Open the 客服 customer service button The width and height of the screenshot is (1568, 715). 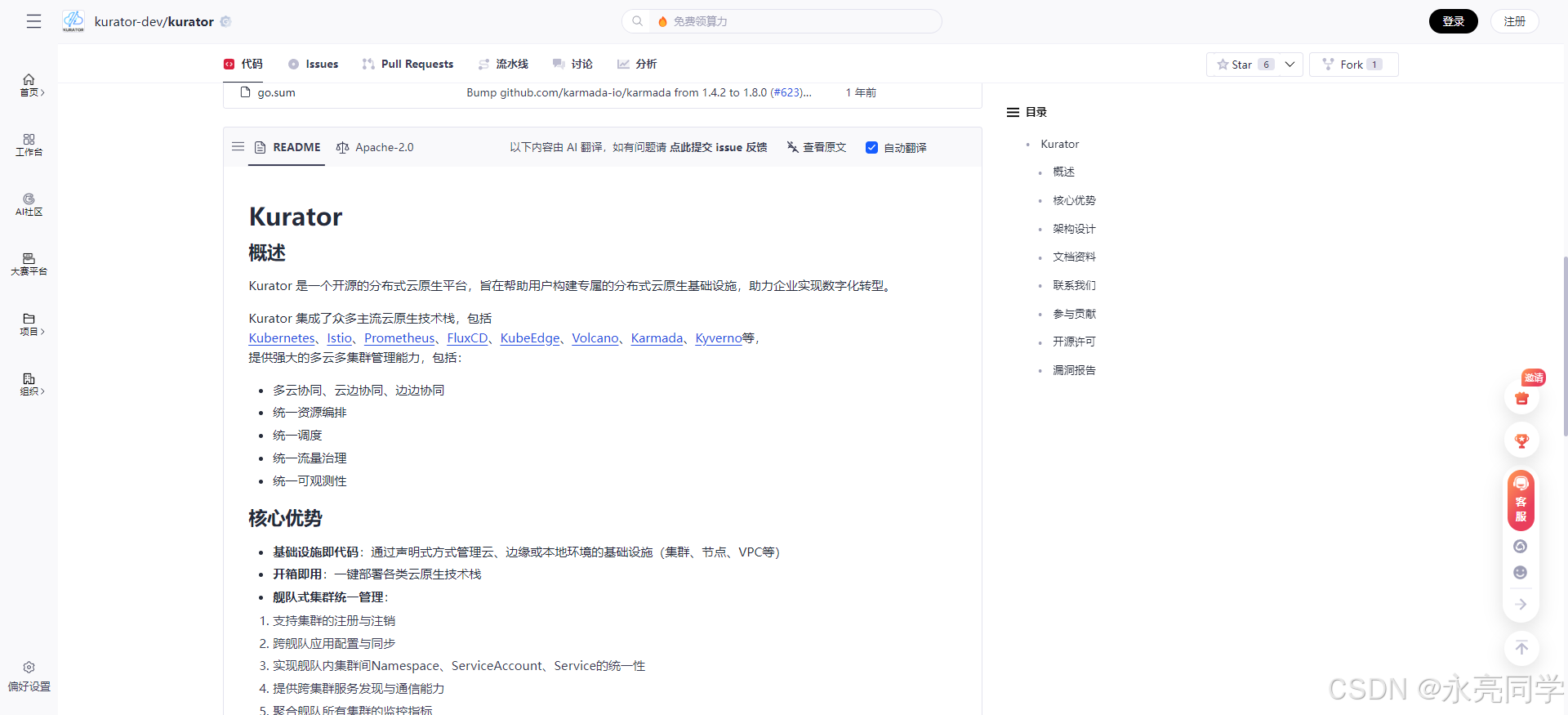click(1521, 500)
